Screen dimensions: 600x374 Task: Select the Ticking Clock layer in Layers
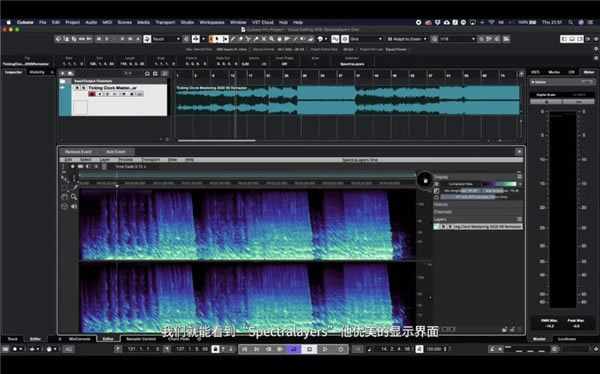click(478, 227)
